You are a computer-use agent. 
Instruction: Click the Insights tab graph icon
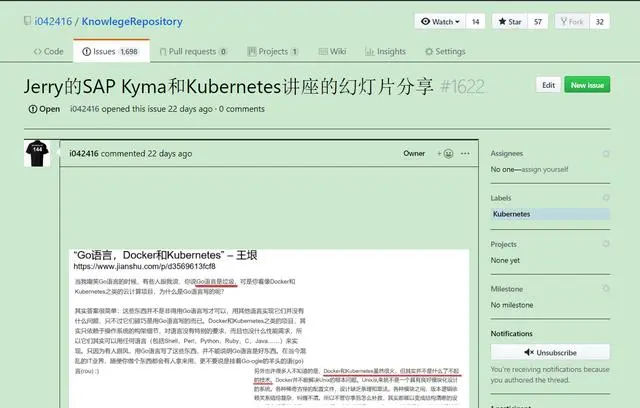(369, 51)
